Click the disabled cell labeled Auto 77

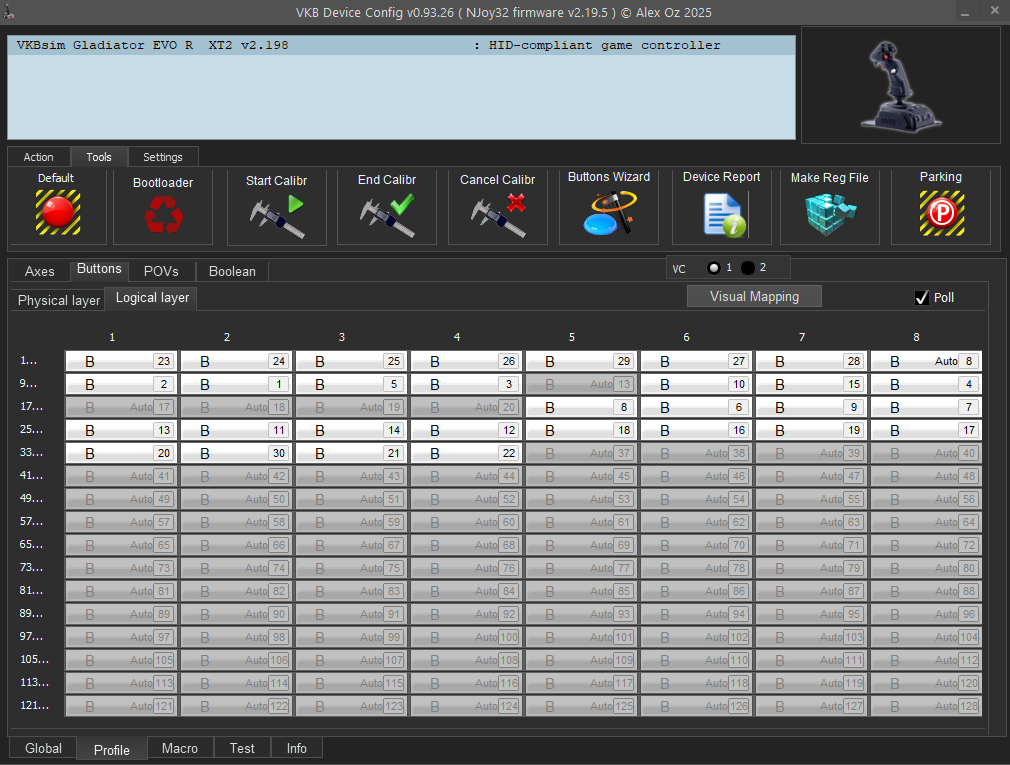tap(582, 568)
